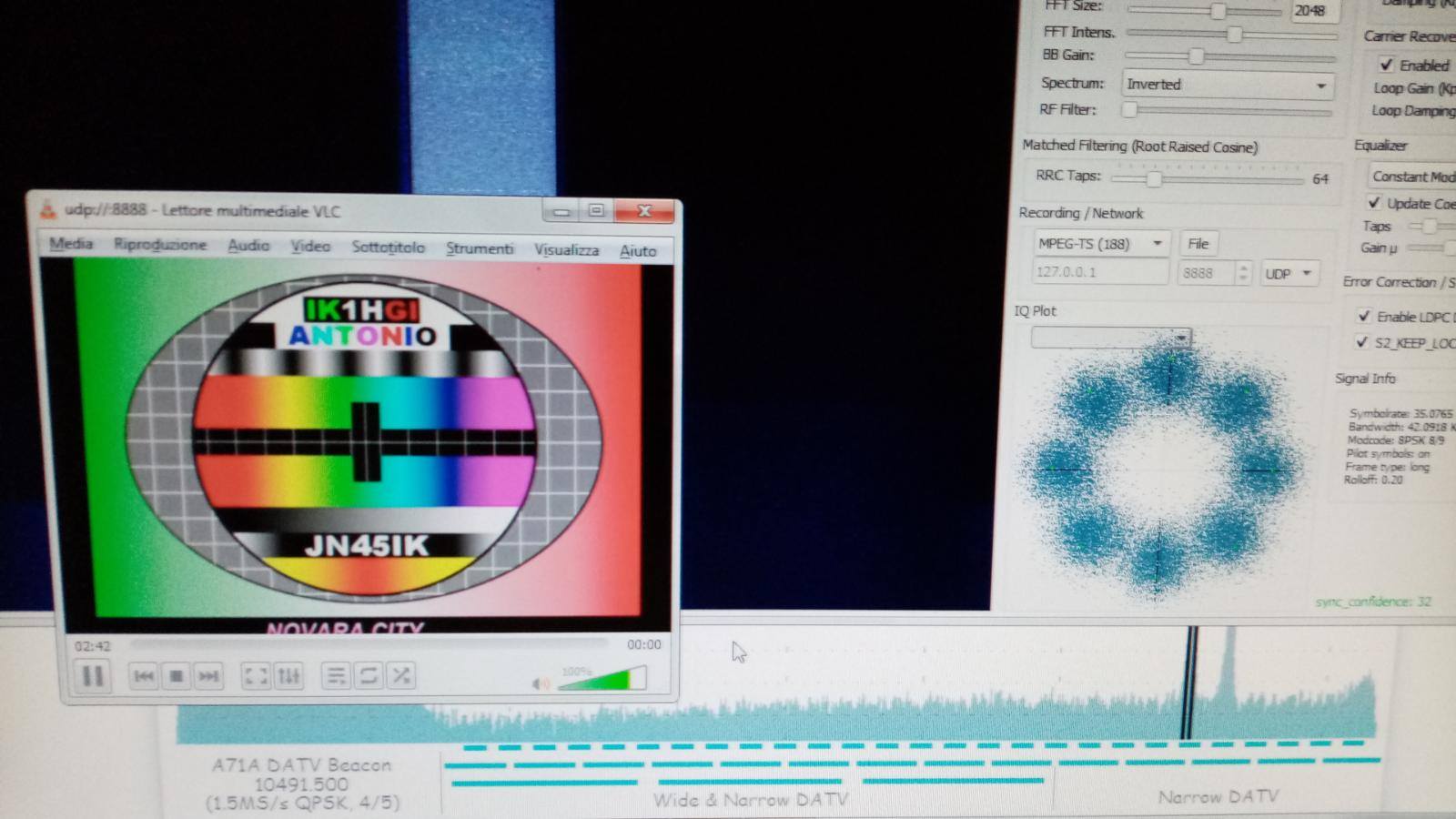Image resolution: width=1456 pixels, height=819 pixels.
Task: Open the Aiuto menu
Action: pos(638,251)
